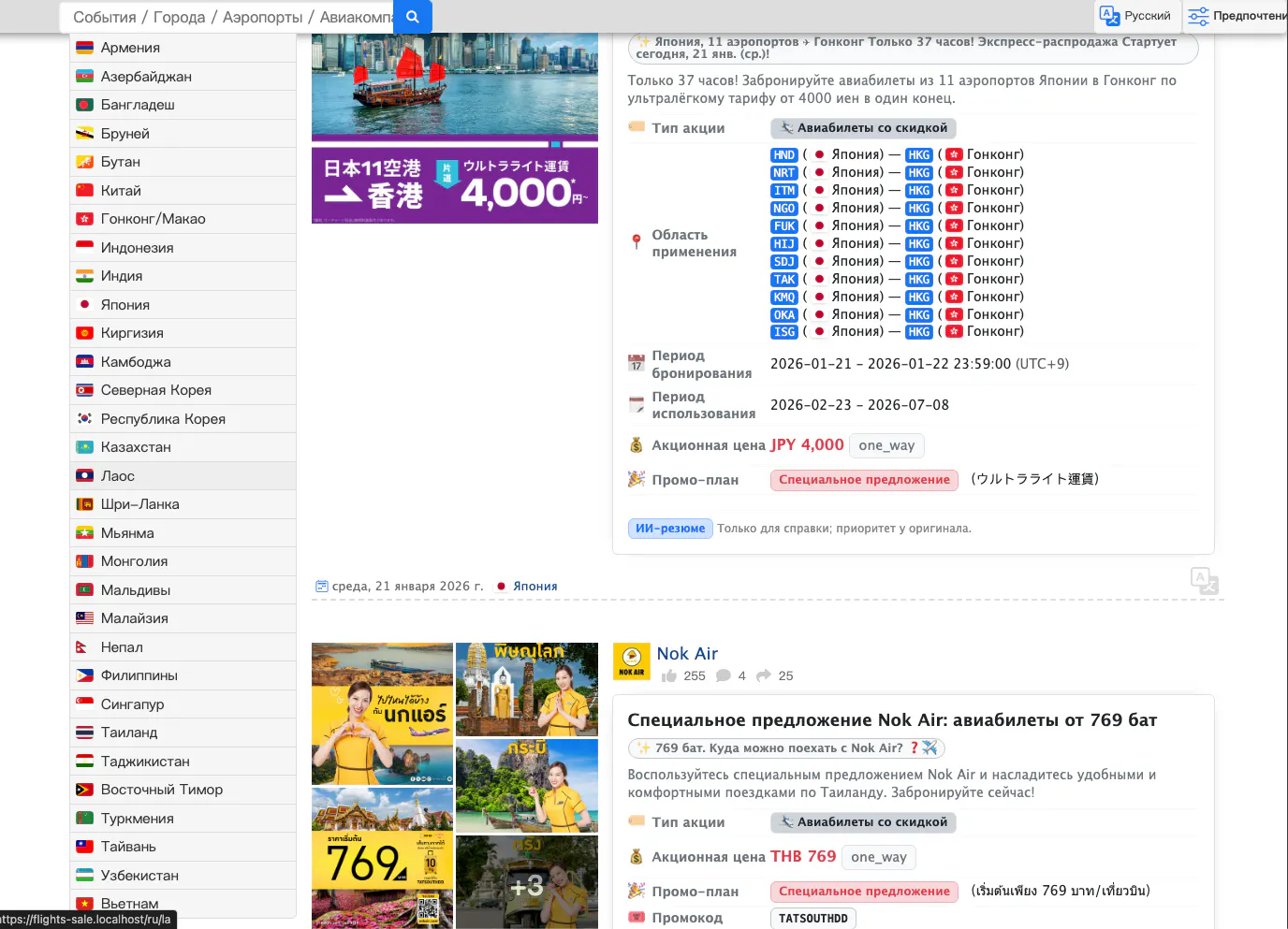Open the 769 baht promo image thumbnail
Image resolution: width=1288 pixels, height=929 pixels.
coord(382,858)
